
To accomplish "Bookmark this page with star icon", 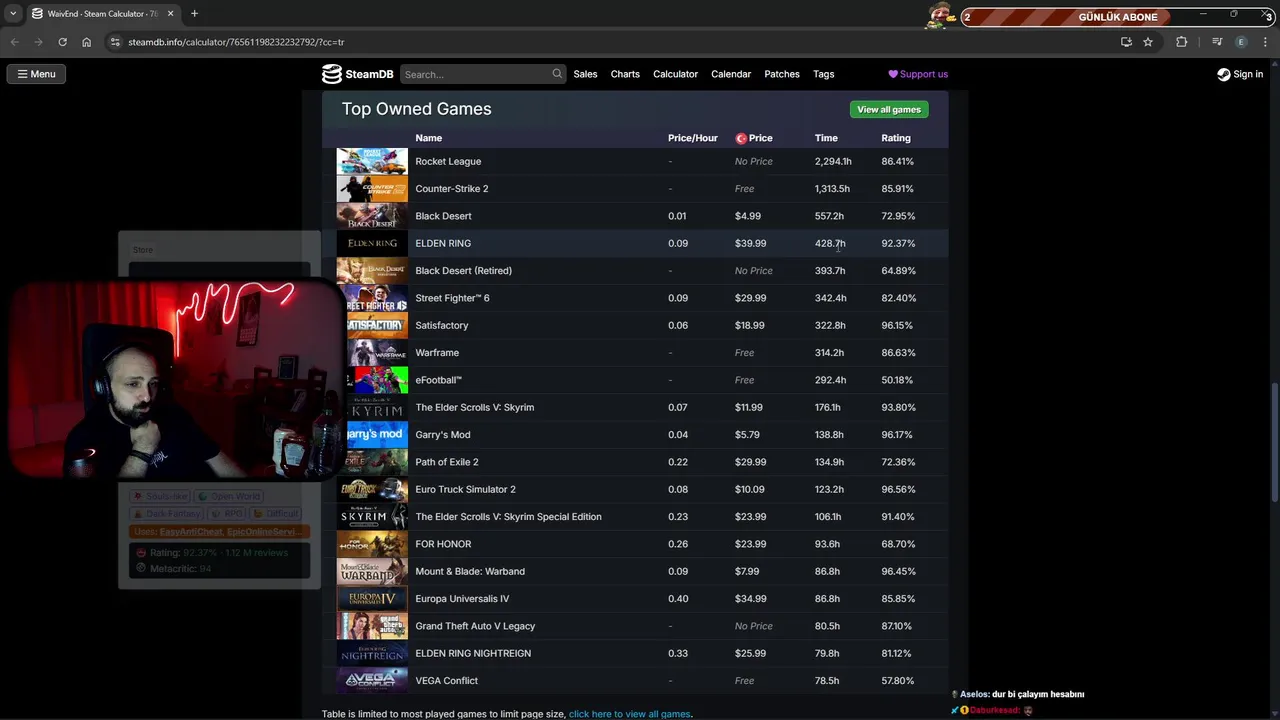I will click(x=1148, y=42).
